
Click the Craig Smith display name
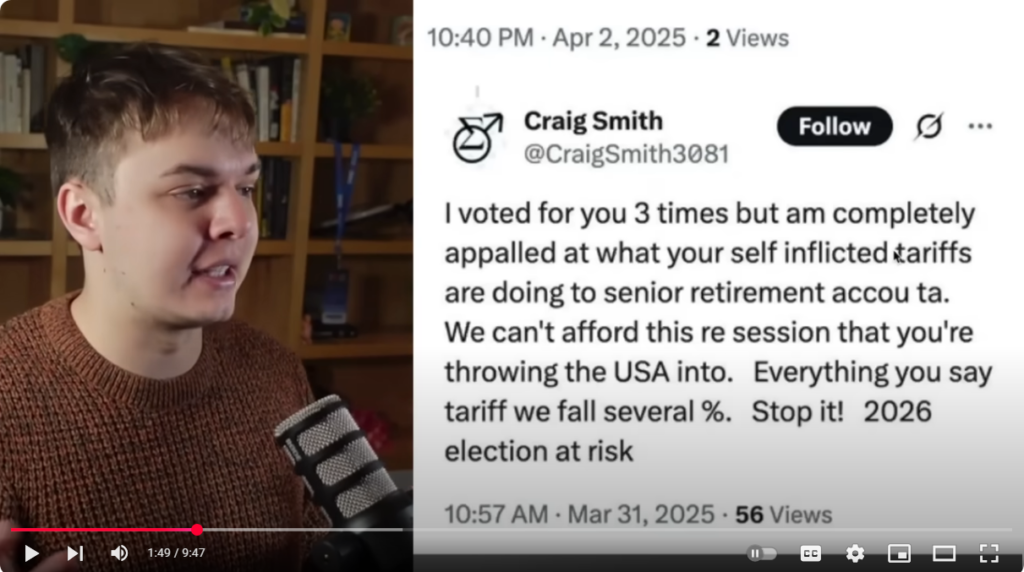593,121
